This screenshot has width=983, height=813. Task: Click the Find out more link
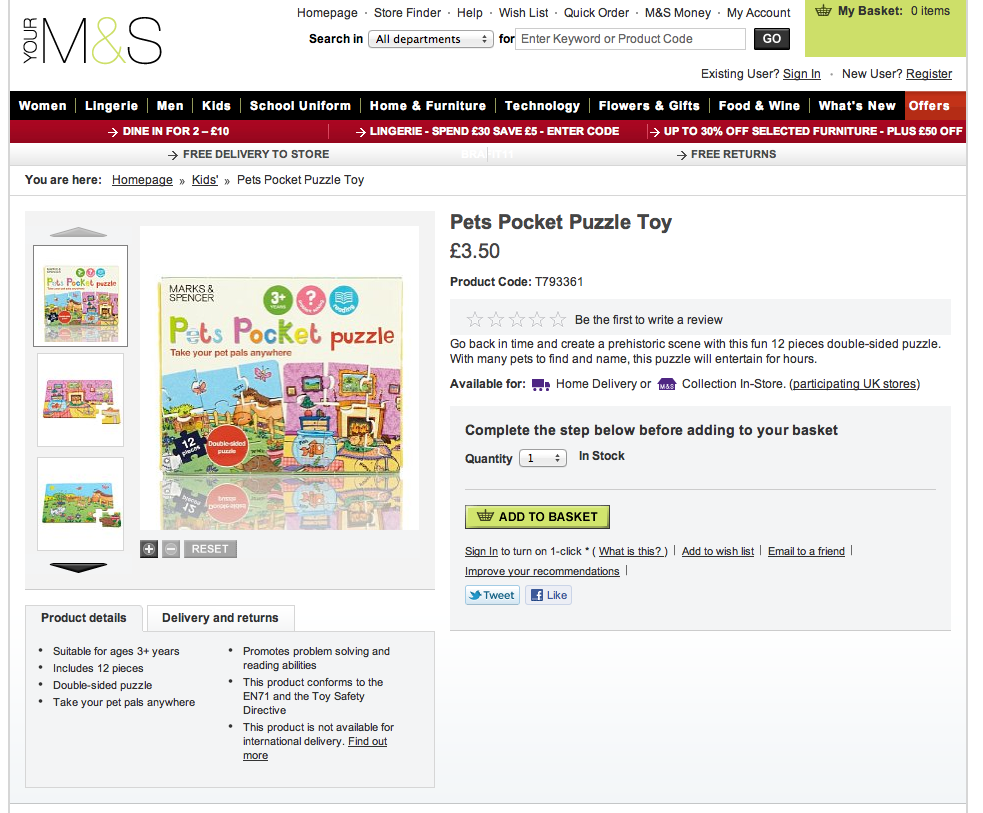(x=367, y=742)
